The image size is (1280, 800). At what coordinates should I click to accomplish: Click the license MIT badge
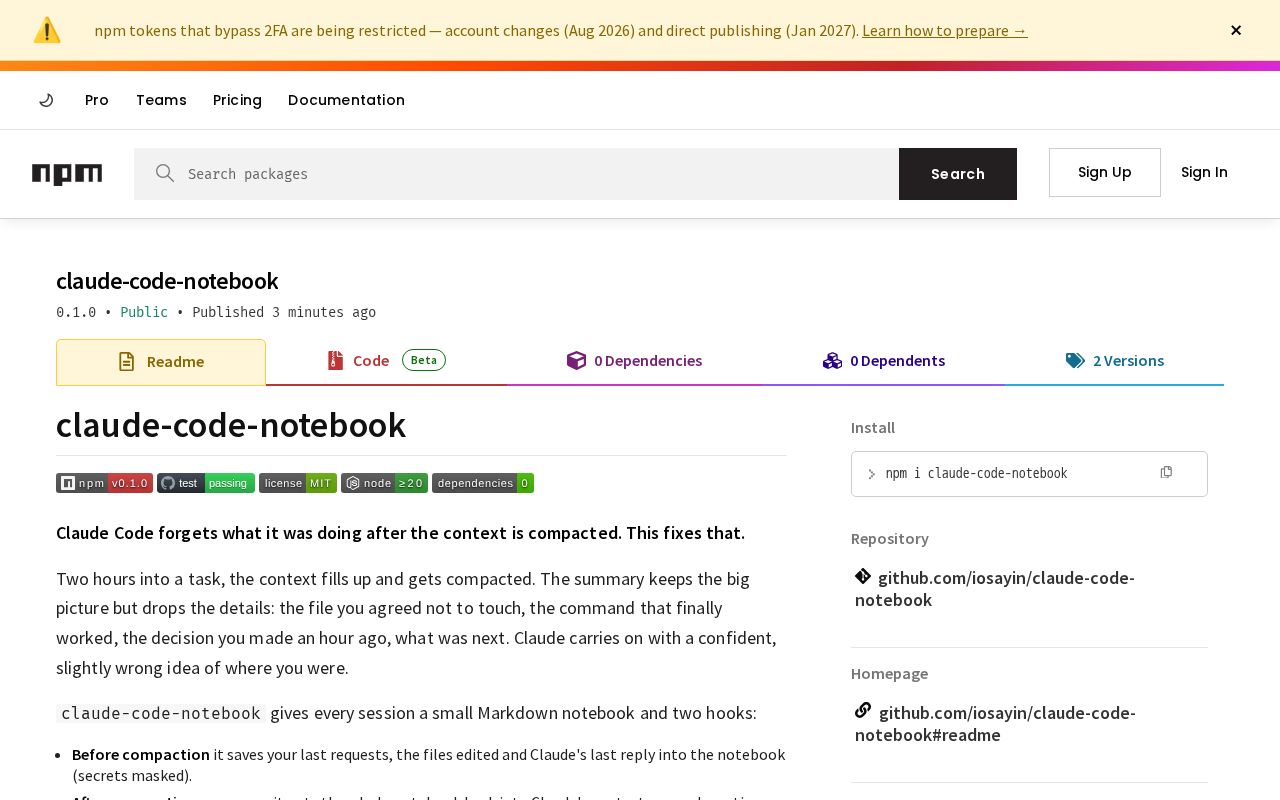[x=298, y=483]
